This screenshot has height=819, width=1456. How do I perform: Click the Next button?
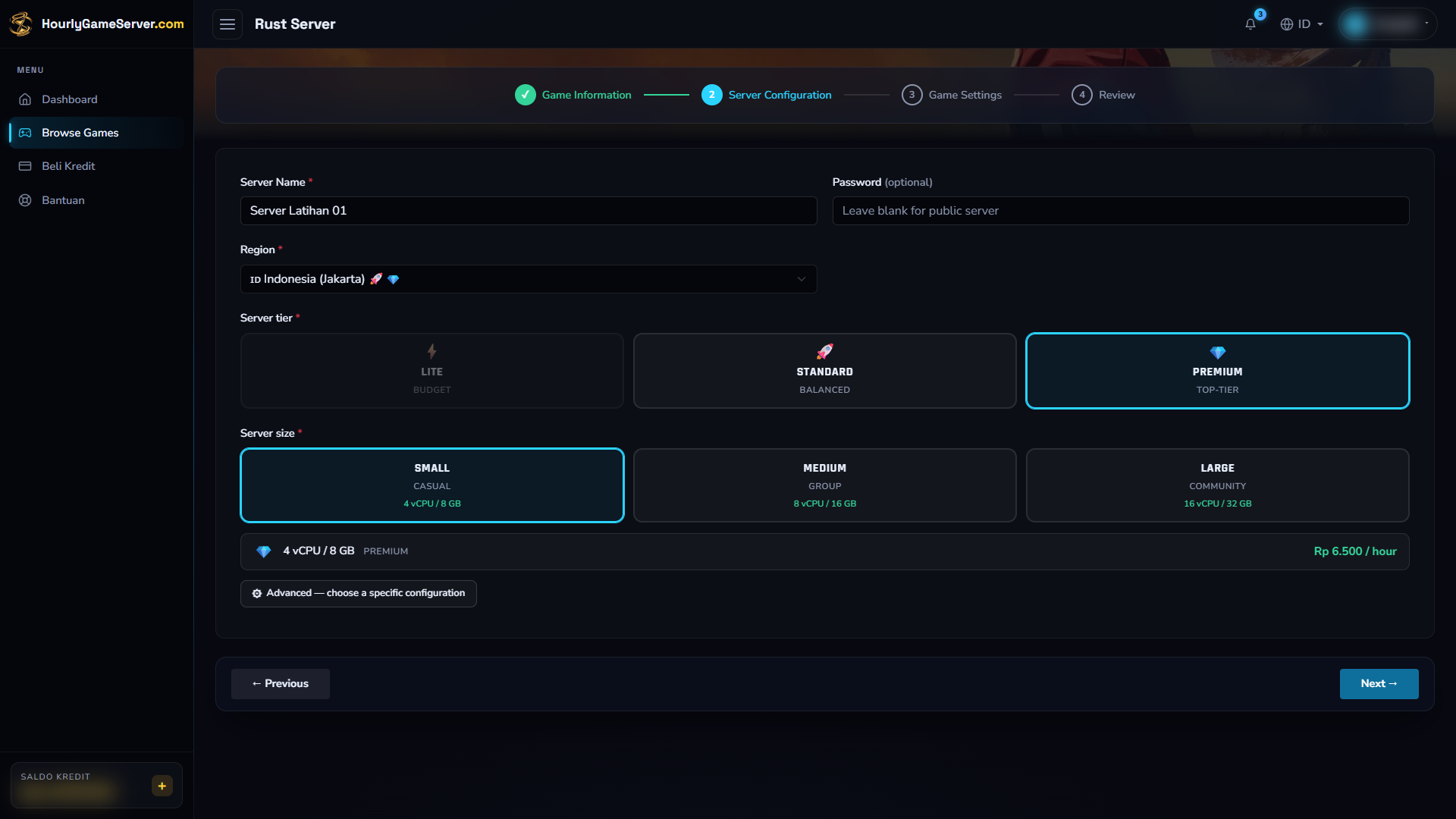click(1379, 684)
